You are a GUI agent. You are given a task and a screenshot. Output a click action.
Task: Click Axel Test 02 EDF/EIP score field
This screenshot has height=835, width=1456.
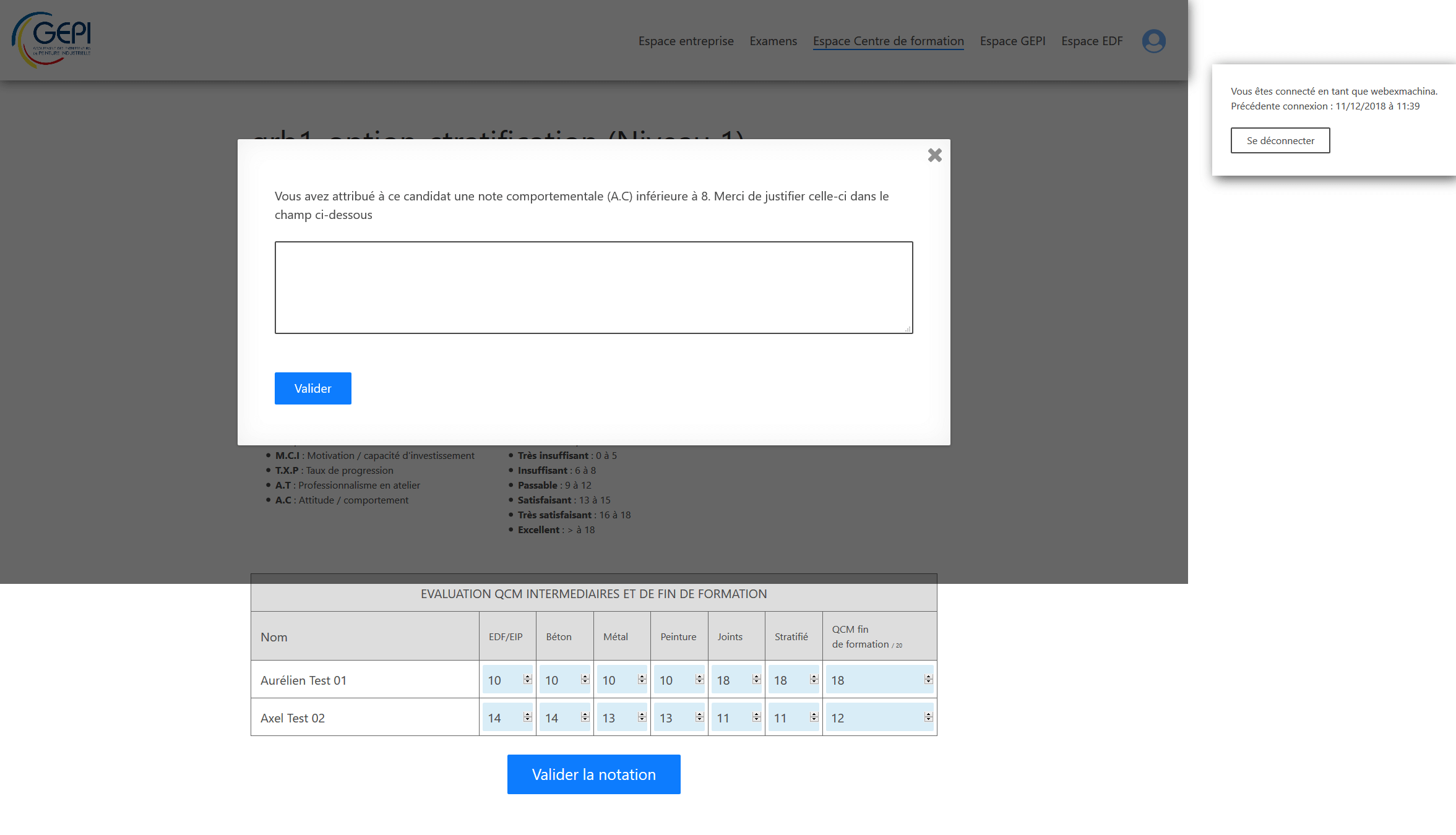point(507,717)
